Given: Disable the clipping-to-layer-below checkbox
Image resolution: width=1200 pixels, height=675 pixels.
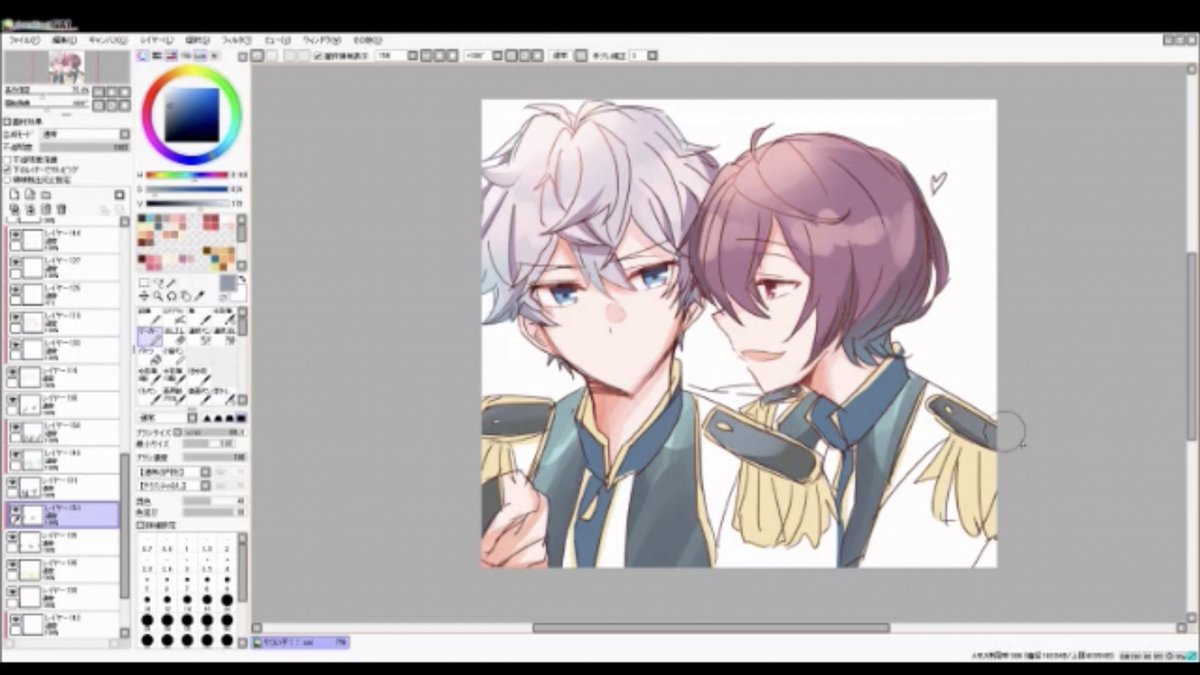Looking at the screenshot, I should [x=6, y=169].
